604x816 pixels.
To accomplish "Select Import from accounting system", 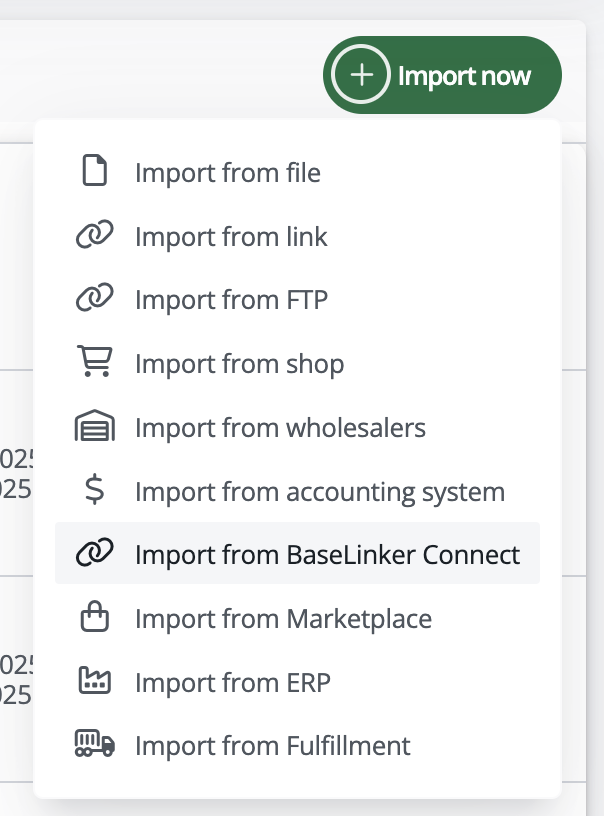I will 320,492.
